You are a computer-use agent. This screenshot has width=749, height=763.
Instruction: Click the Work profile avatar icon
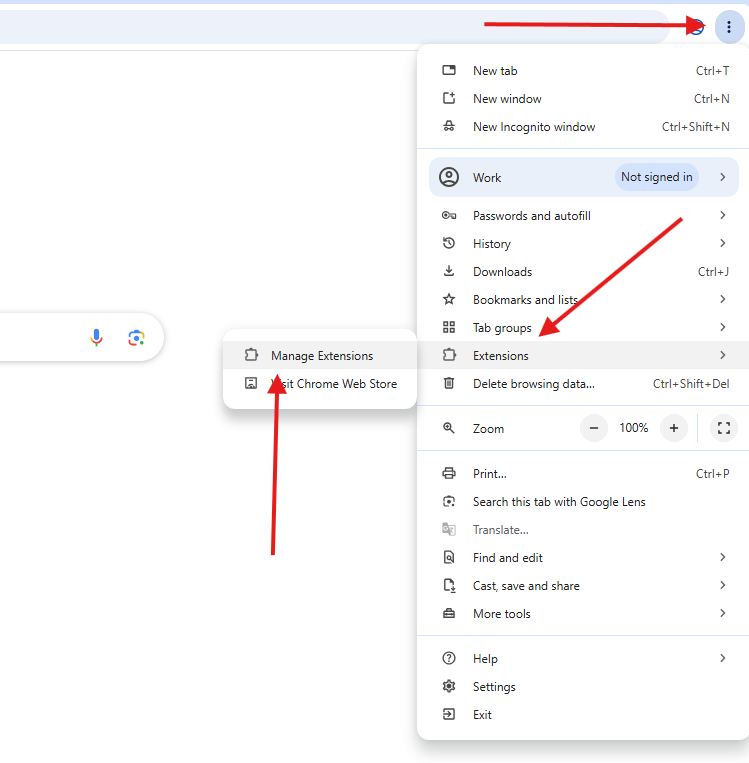pos(449,177)
